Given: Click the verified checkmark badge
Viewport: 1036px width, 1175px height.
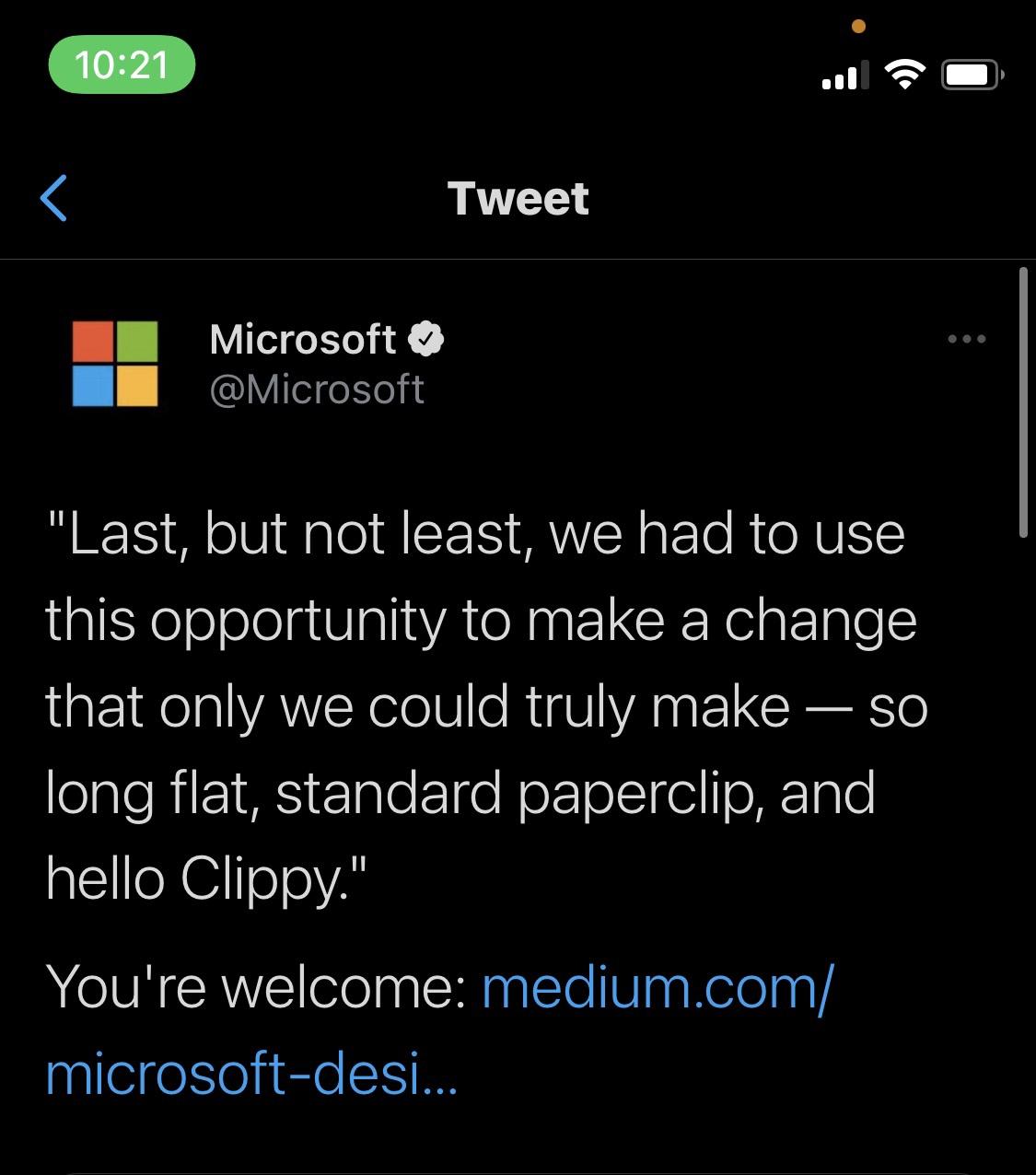Looking at the screenshot, I should coord(425,340).
